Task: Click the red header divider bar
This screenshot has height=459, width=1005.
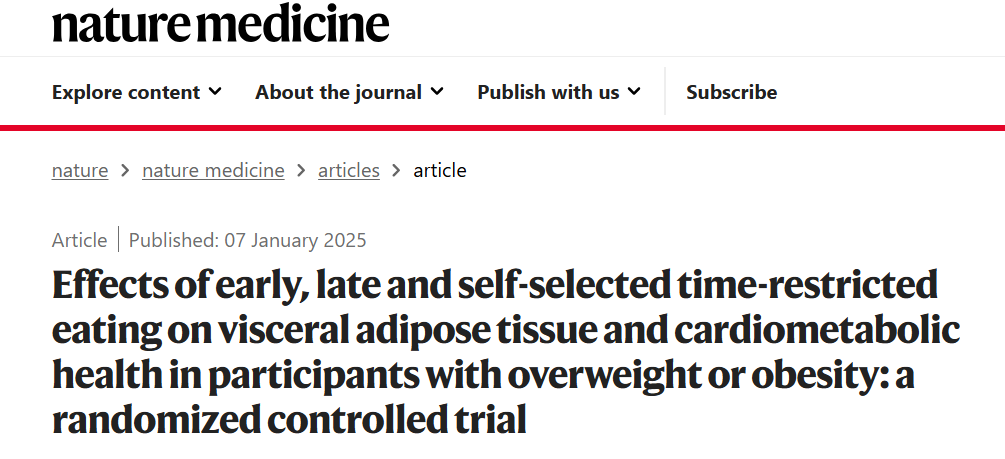Action: [502, 128]
